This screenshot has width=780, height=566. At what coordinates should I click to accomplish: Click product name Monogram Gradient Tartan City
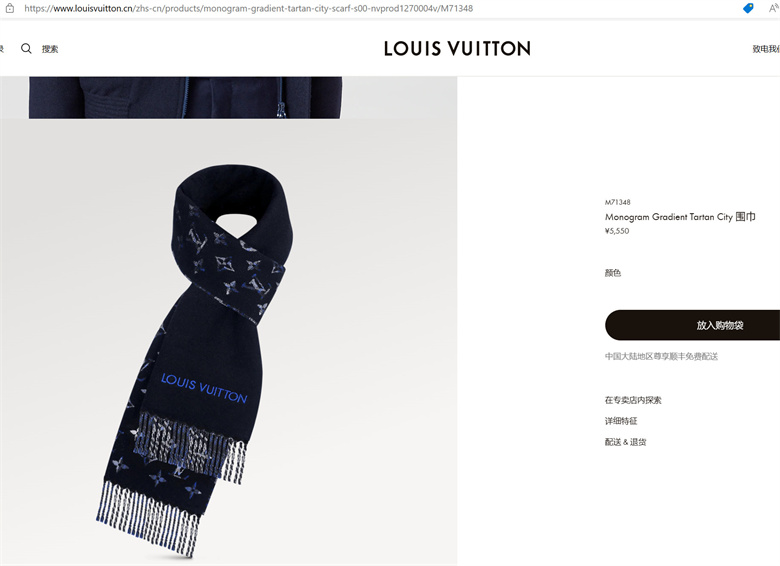click(669, 217)
